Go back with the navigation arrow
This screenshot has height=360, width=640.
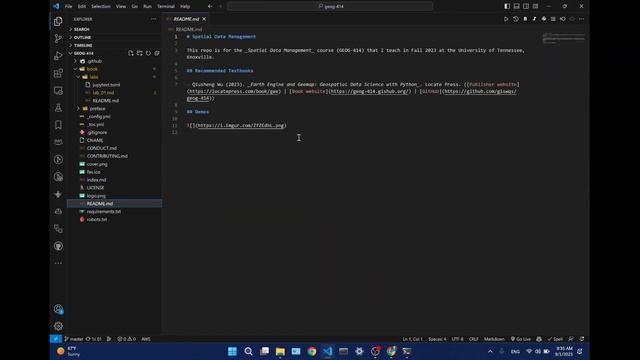coord(210,6)
